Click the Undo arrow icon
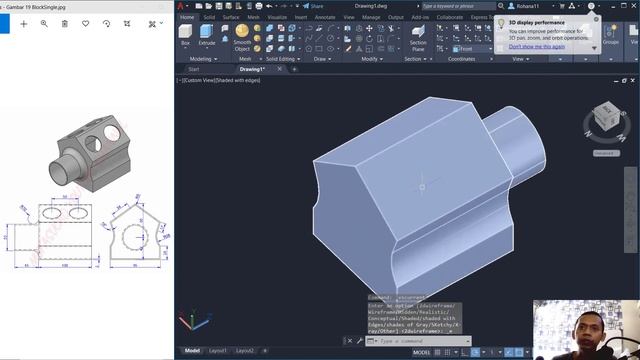640x360 pixels. pos(269,6)
